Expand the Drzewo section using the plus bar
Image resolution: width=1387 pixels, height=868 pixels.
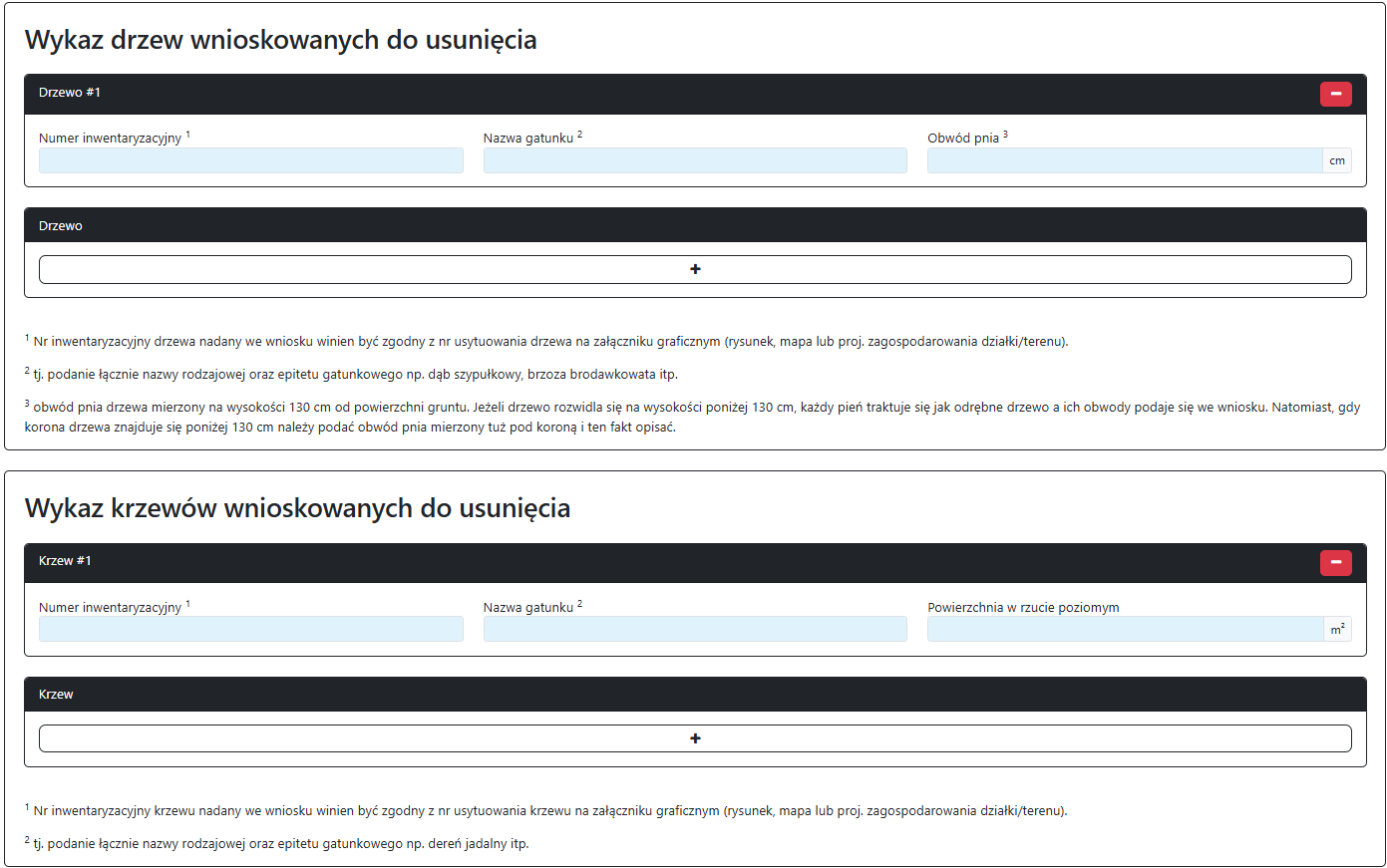pyautogui.click(x=695, y=268)
